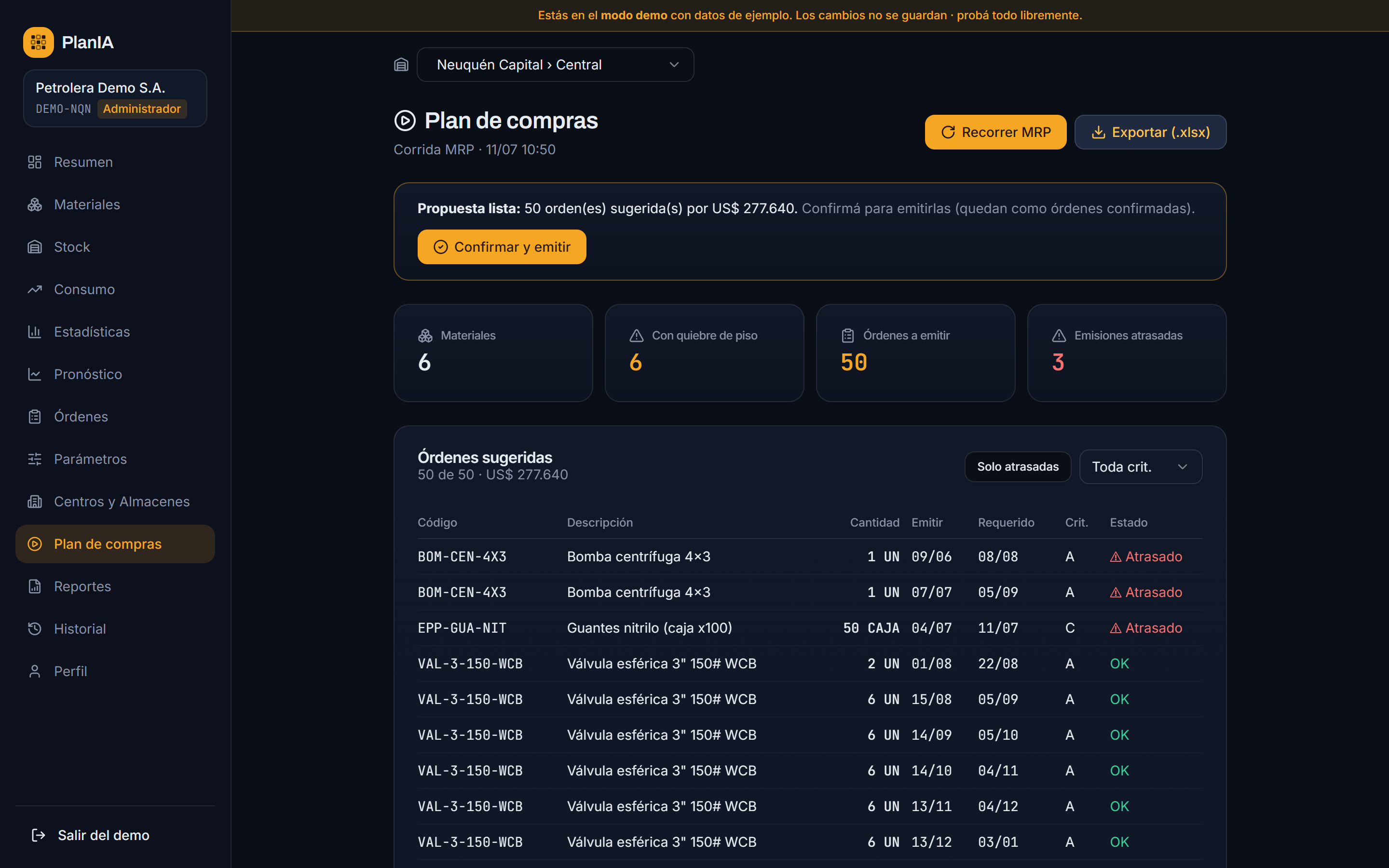Click Exportar (.xlsx) button
Viewport: 1389px width, 868px height.
pyautogui.click(x=1150, y=132)
